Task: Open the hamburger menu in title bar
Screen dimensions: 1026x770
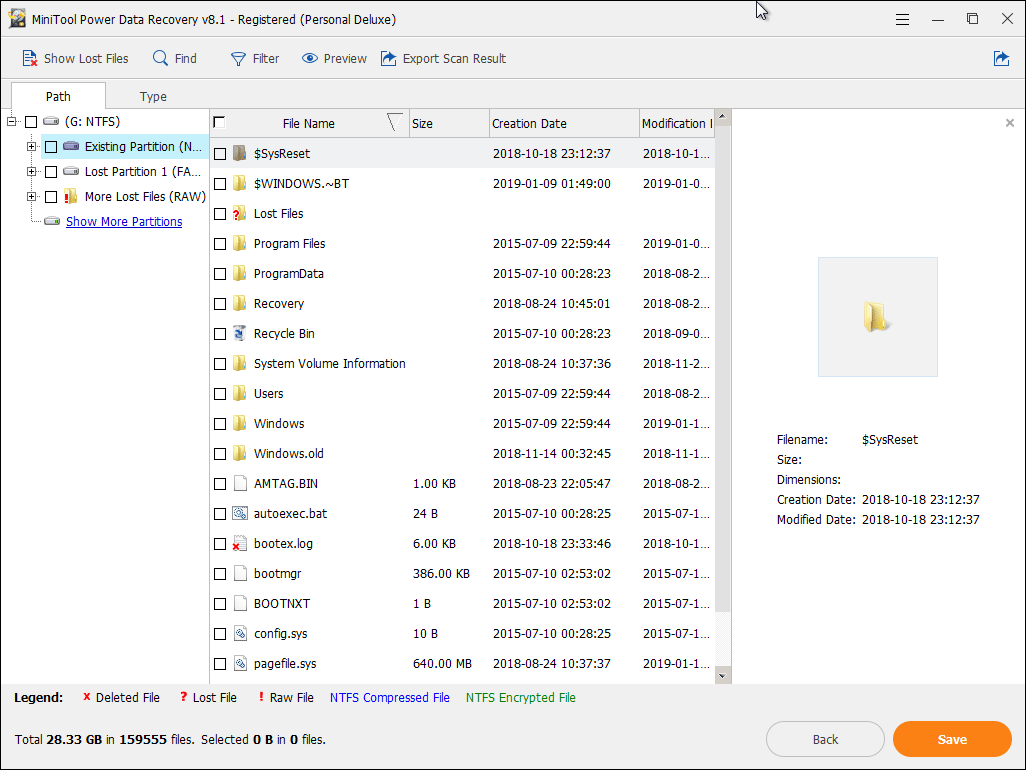Action: [902, 20]
